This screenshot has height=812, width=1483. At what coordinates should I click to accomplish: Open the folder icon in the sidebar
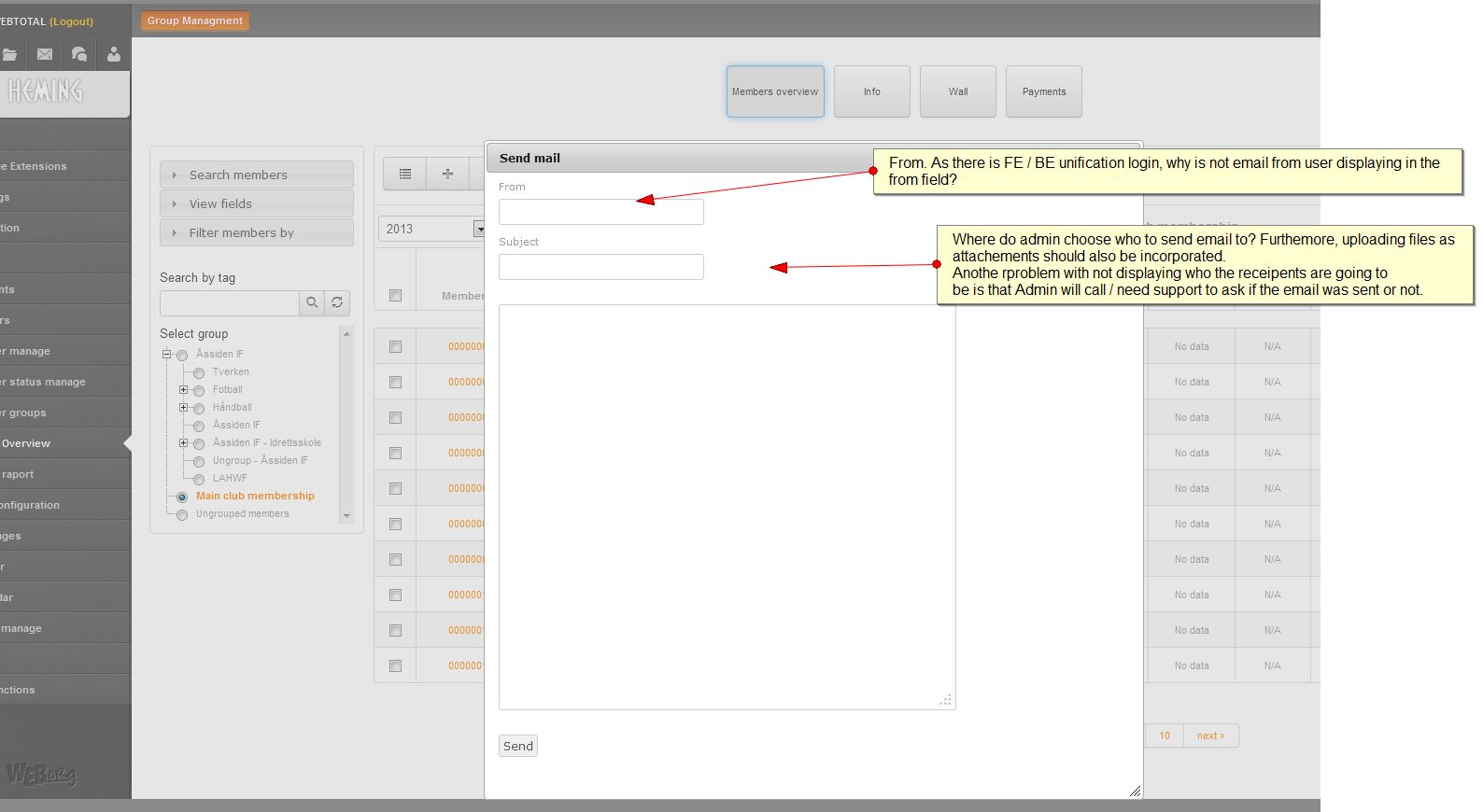pos(9,54)
